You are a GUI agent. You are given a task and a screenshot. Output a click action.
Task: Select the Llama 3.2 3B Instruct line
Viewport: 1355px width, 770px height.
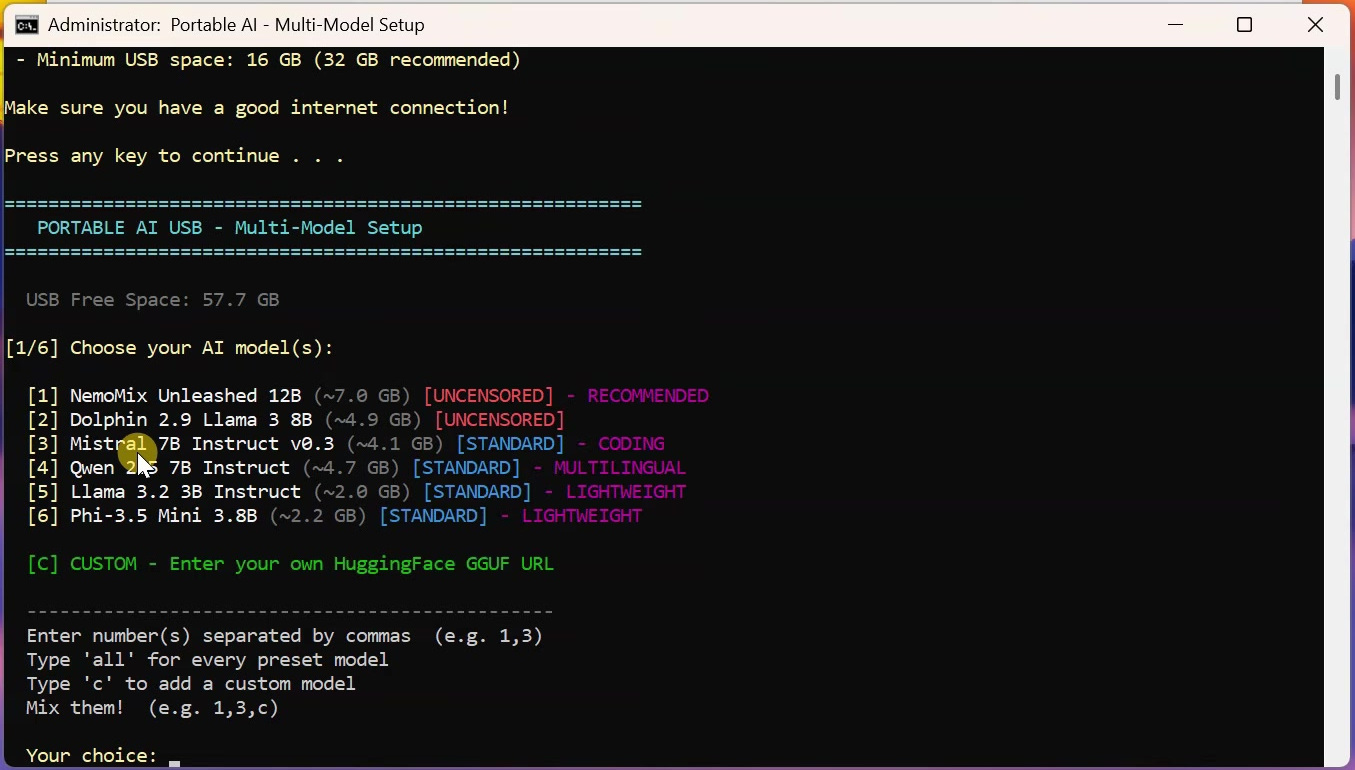click(x=357, y=492)
